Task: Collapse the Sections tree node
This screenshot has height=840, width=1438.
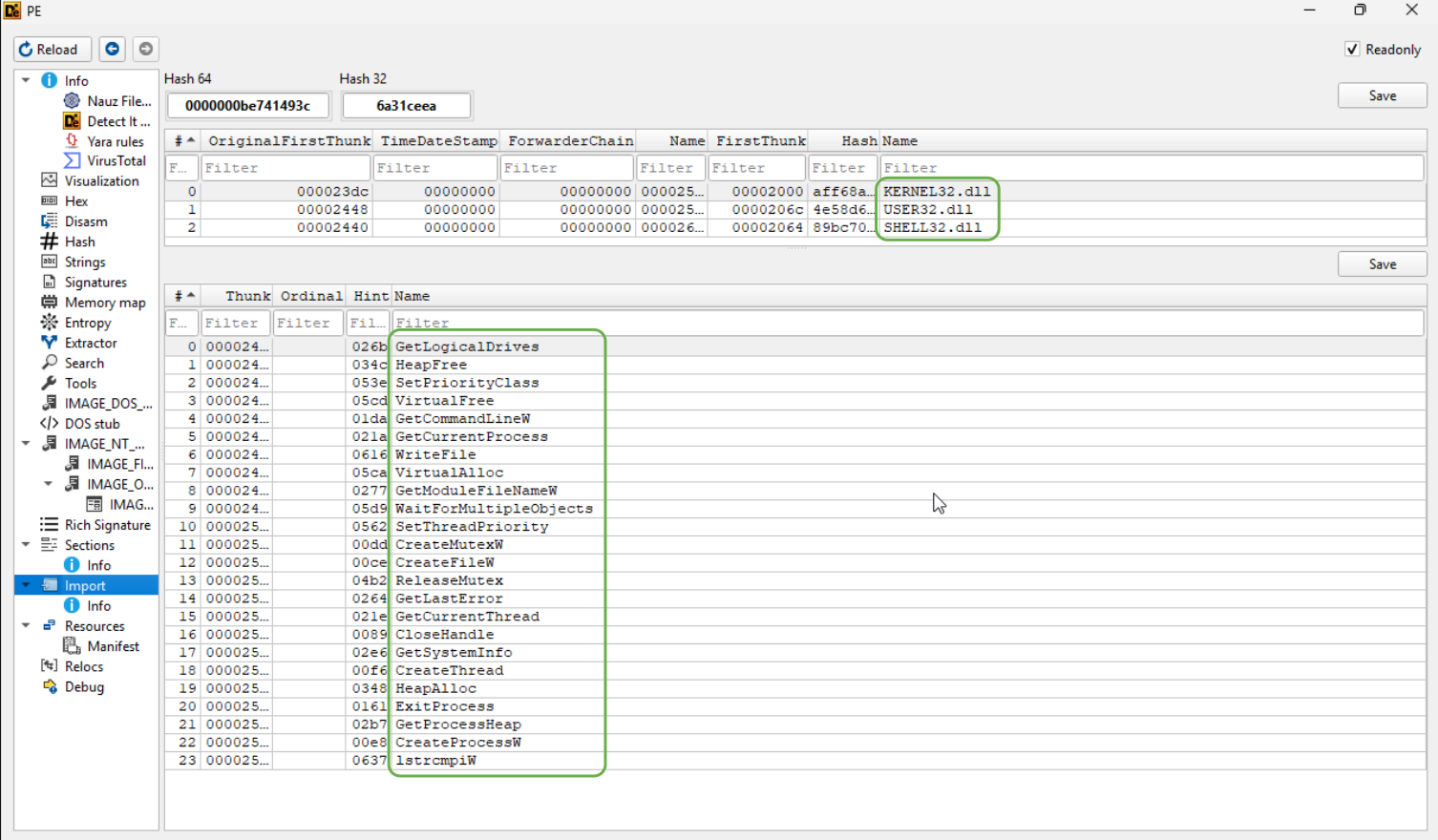Action: (26, 545)
